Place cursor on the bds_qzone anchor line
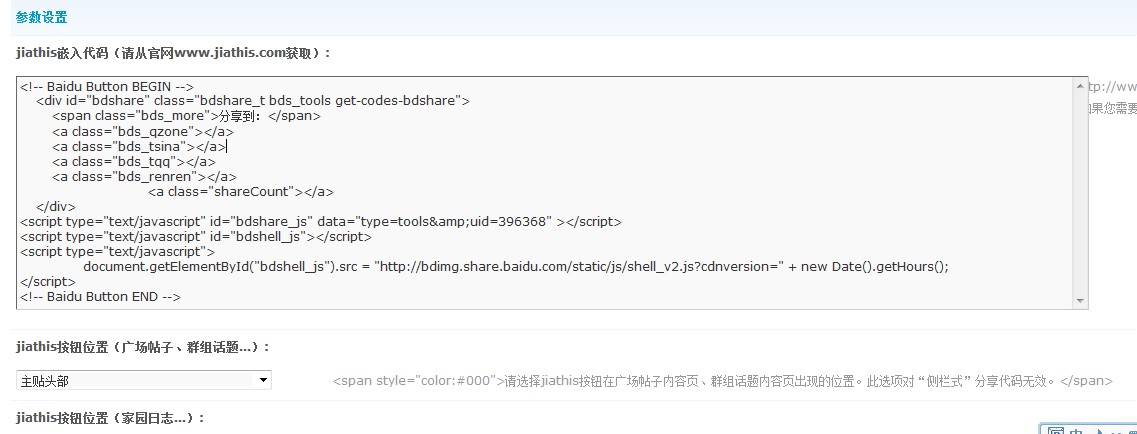Image resolution: width=1137 pixels, height=434 pixels. (143, 132)
